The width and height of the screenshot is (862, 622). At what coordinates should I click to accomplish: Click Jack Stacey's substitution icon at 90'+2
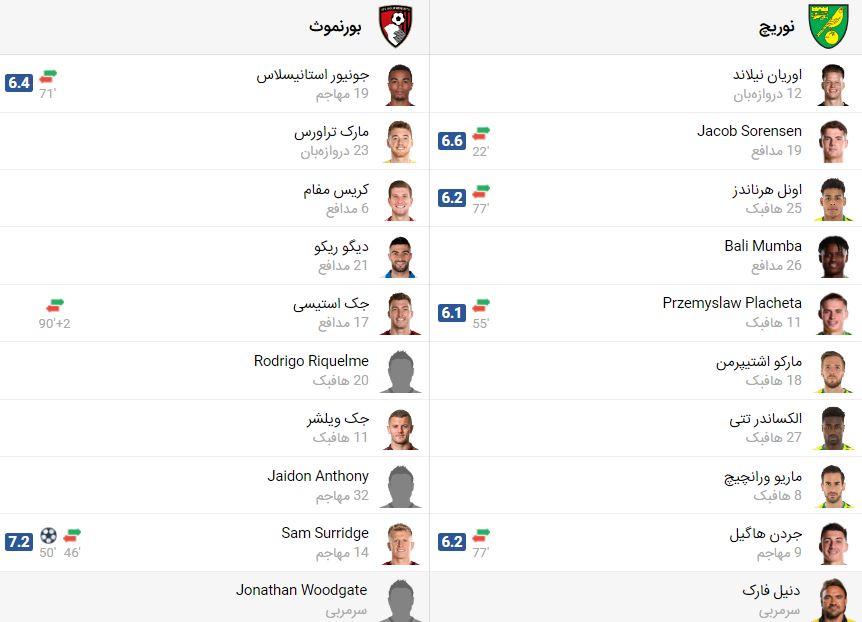55,305
